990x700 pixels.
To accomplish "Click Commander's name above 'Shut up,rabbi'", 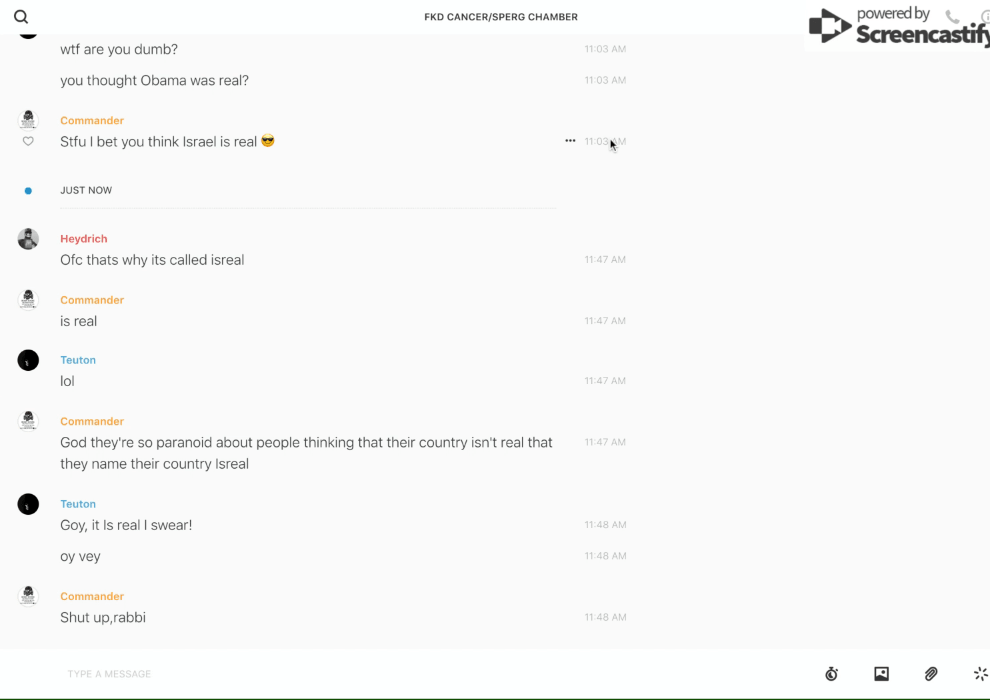I will pos(92,596).
